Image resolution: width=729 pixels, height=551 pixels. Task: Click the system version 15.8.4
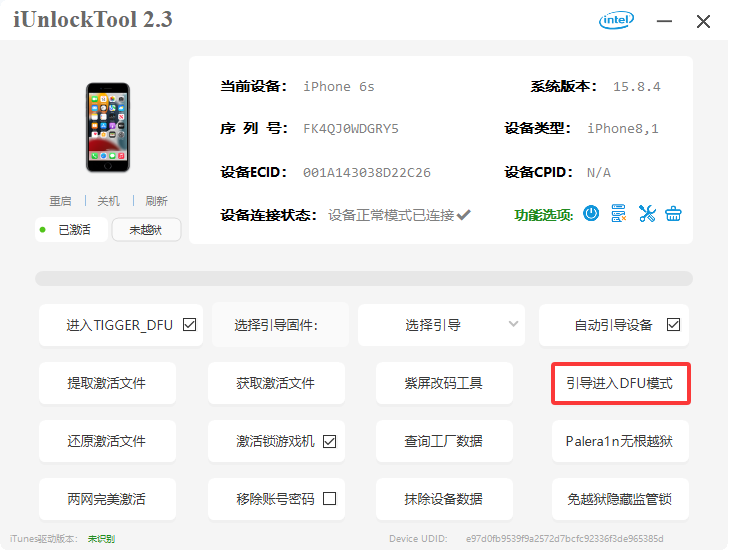636,87
